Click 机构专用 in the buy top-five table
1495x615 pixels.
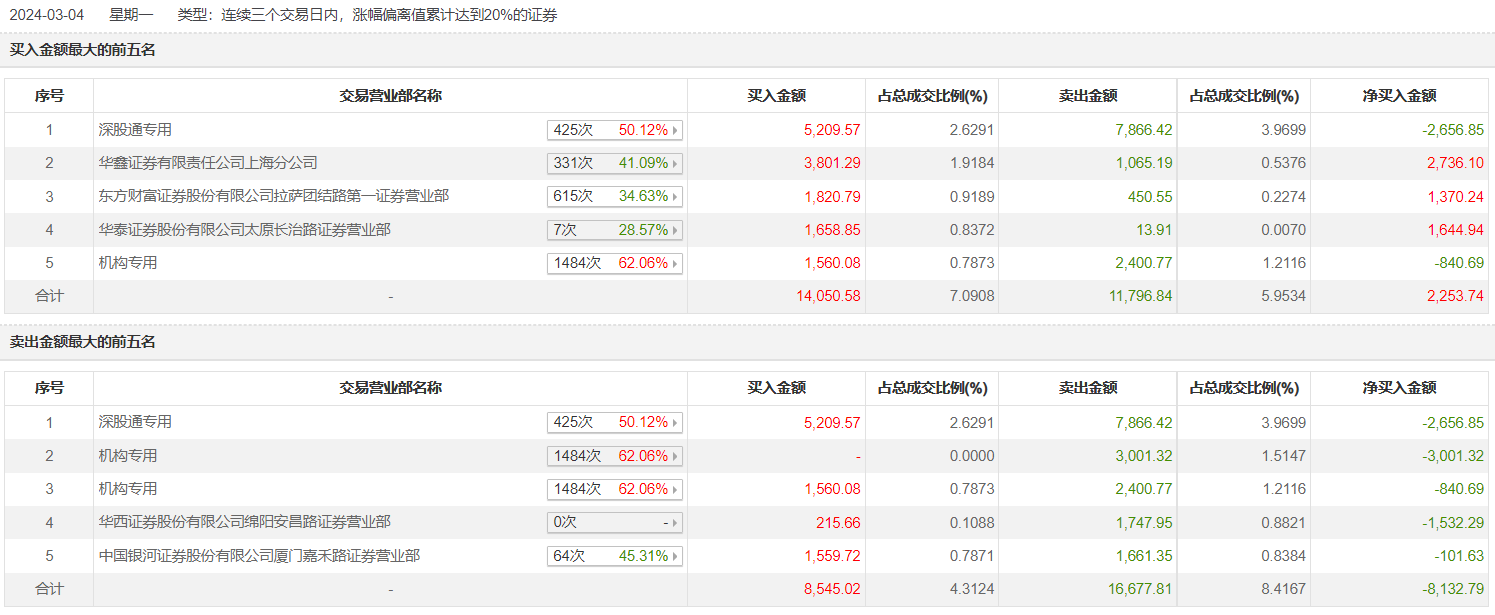(128, 263)
